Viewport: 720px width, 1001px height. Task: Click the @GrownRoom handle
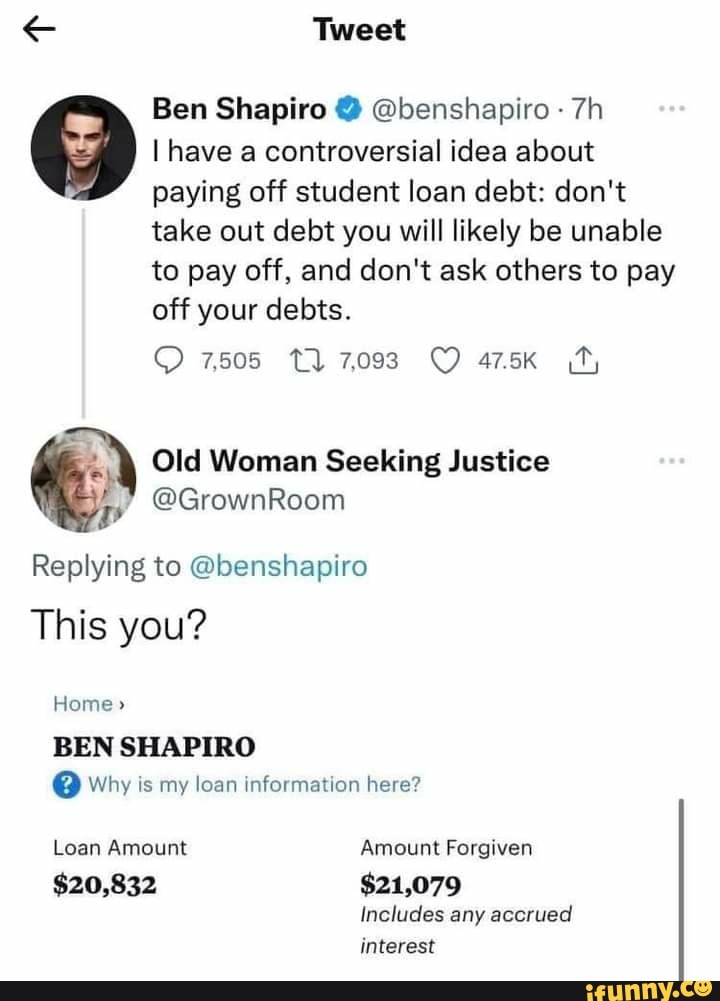pyautogui.click(x=248, y=499)
